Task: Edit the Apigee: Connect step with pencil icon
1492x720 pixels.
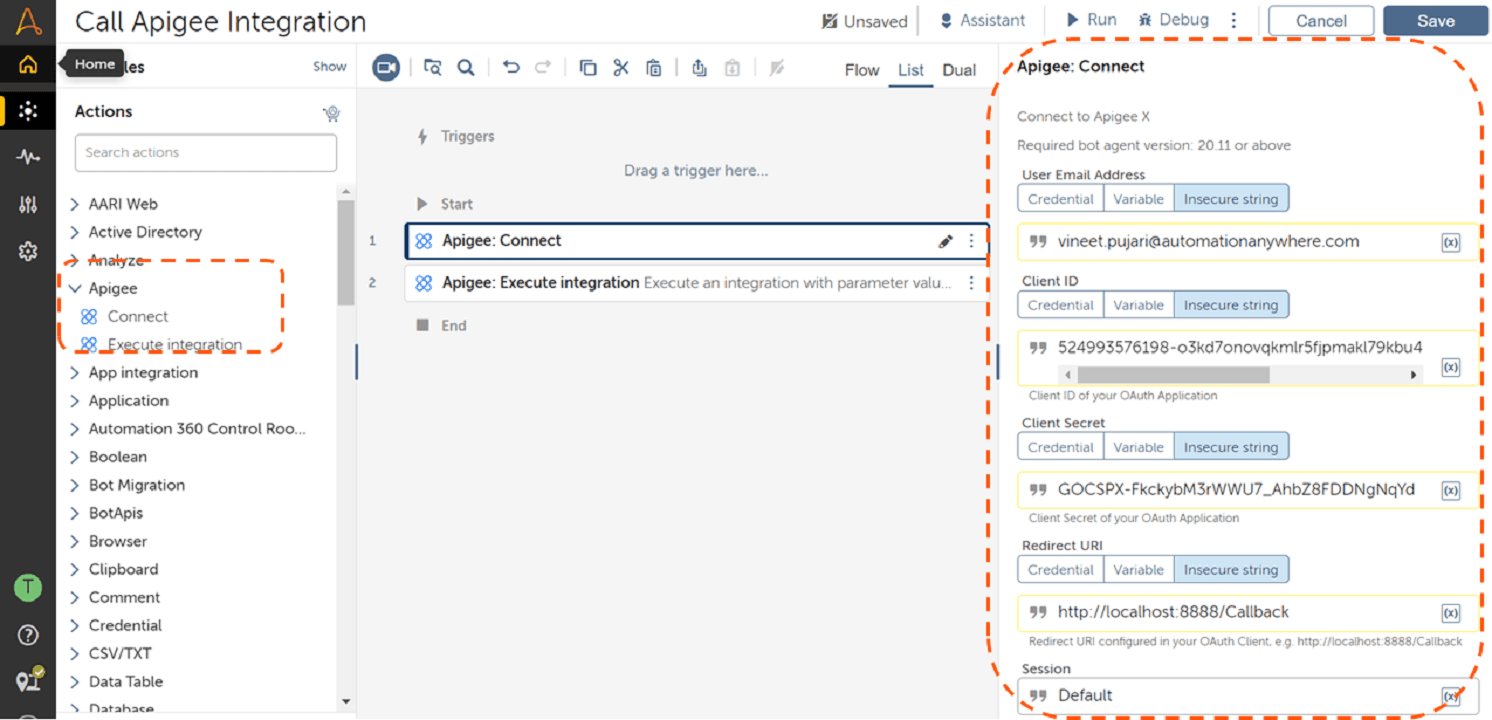Action: pyautogui.click(x=945, y=241)
